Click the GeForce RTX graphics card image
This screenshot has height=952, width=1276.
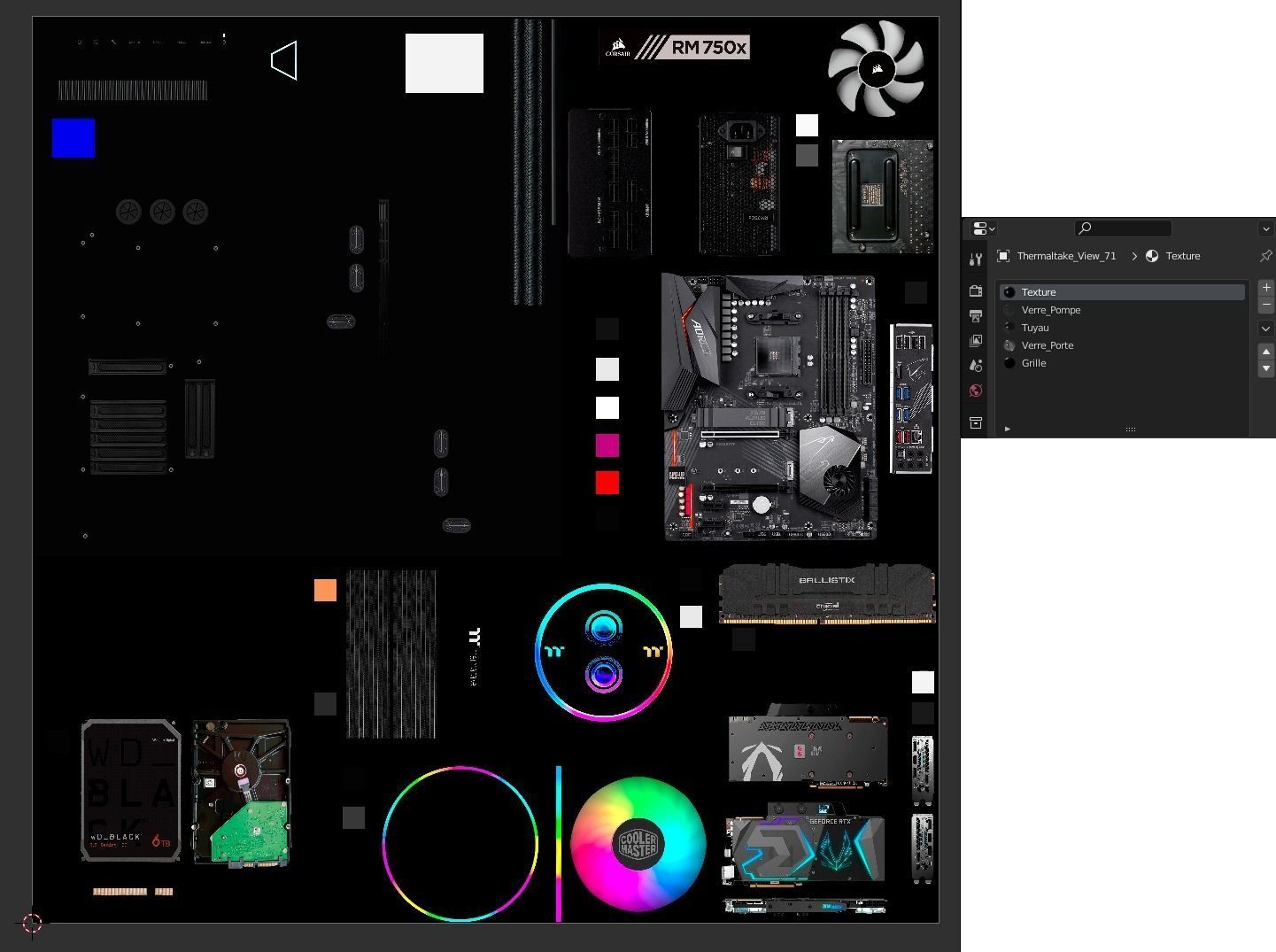tap(806, 847)
